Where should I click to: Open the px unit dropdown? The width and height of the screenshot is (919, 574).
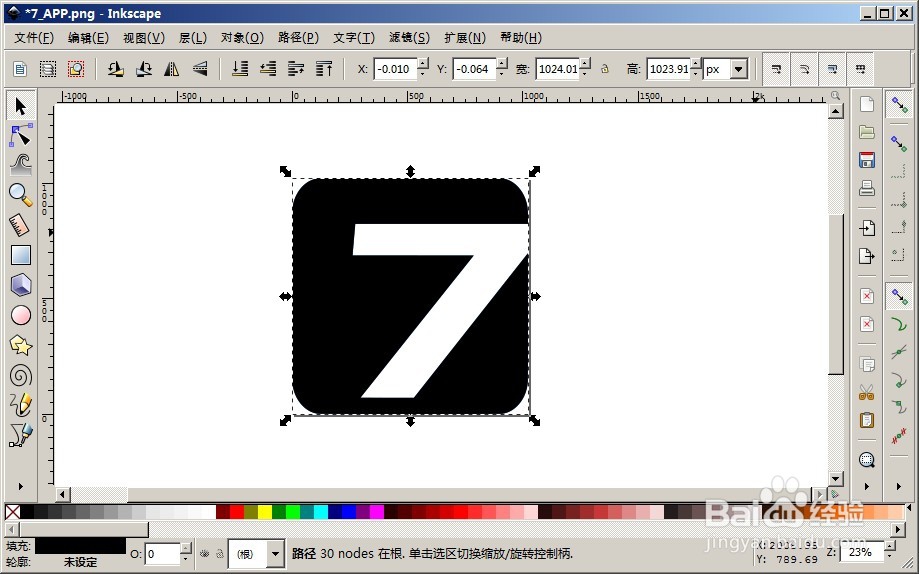pyautogui.click(x=739, y=69)
